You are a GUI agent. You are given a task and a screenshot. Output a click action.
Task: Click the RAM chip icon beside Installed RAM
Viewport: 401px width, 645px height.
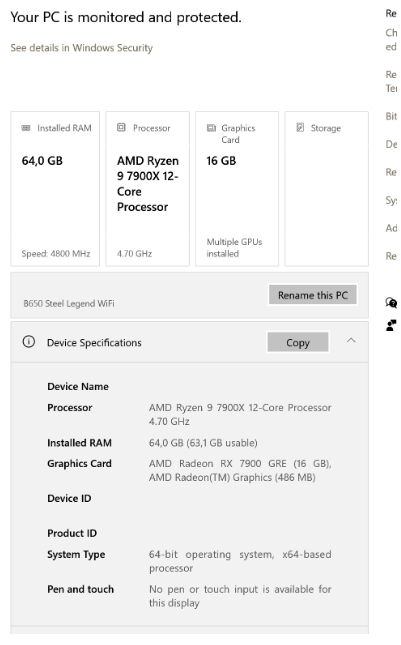[x=26, y=128]
